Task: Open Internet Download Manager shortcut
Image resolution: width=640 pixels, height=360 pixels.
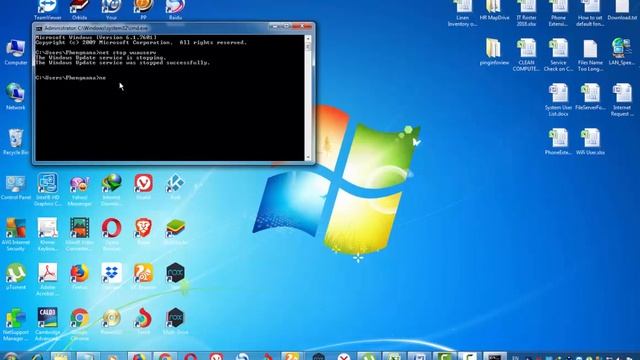Action: point(111,189)
